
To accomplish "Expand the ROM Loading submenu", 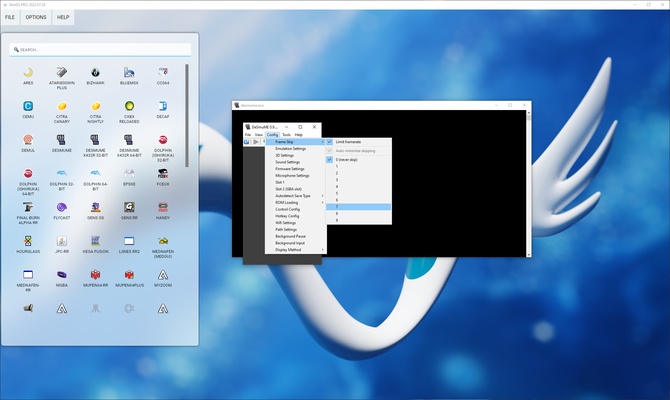I will click(x=296, y=203).
